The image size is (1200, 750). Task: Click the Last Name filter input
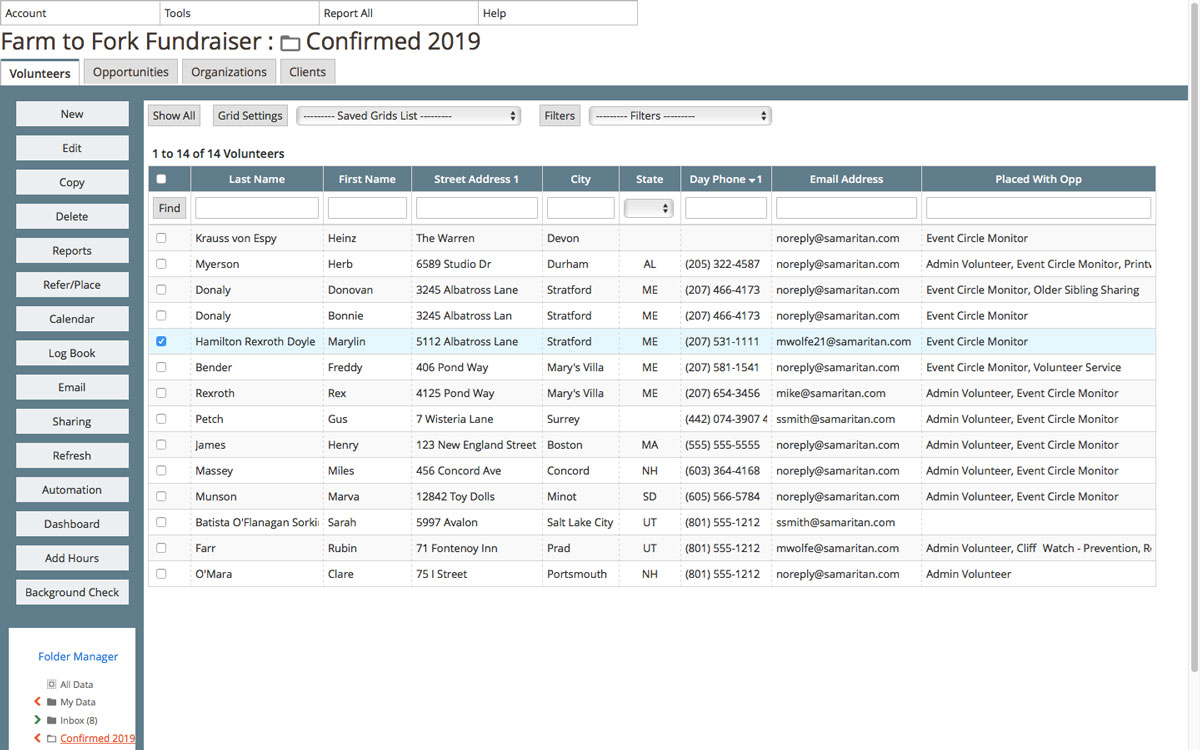click(257, 208)
